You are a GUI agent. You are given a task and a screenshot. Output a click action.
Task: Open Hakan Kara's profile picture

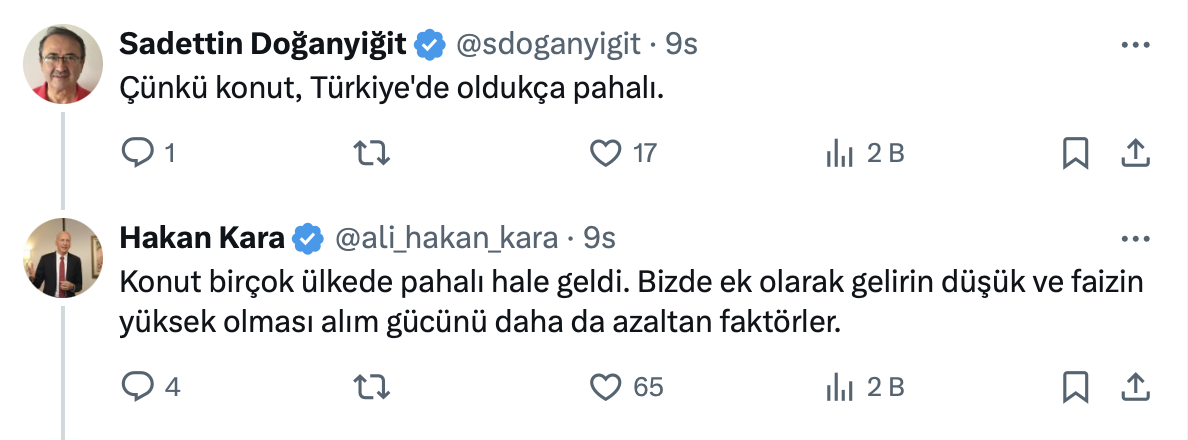click(62, 258)
